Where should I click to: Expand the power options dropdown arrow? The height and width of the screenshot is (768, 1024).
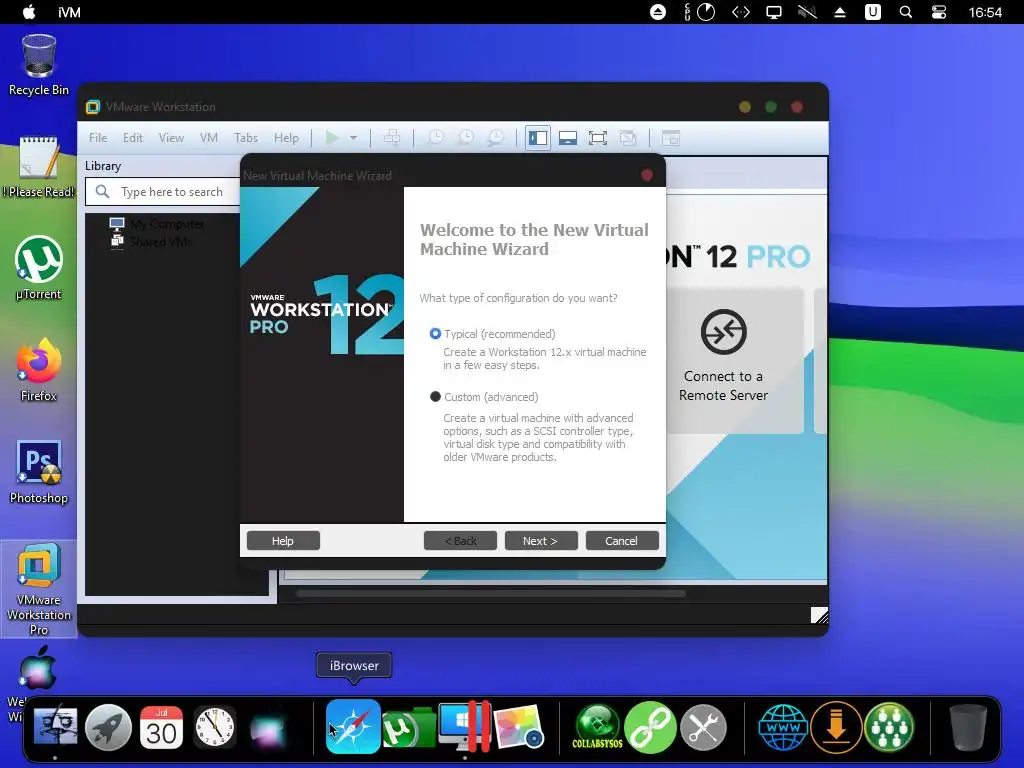tap(353, 138)
